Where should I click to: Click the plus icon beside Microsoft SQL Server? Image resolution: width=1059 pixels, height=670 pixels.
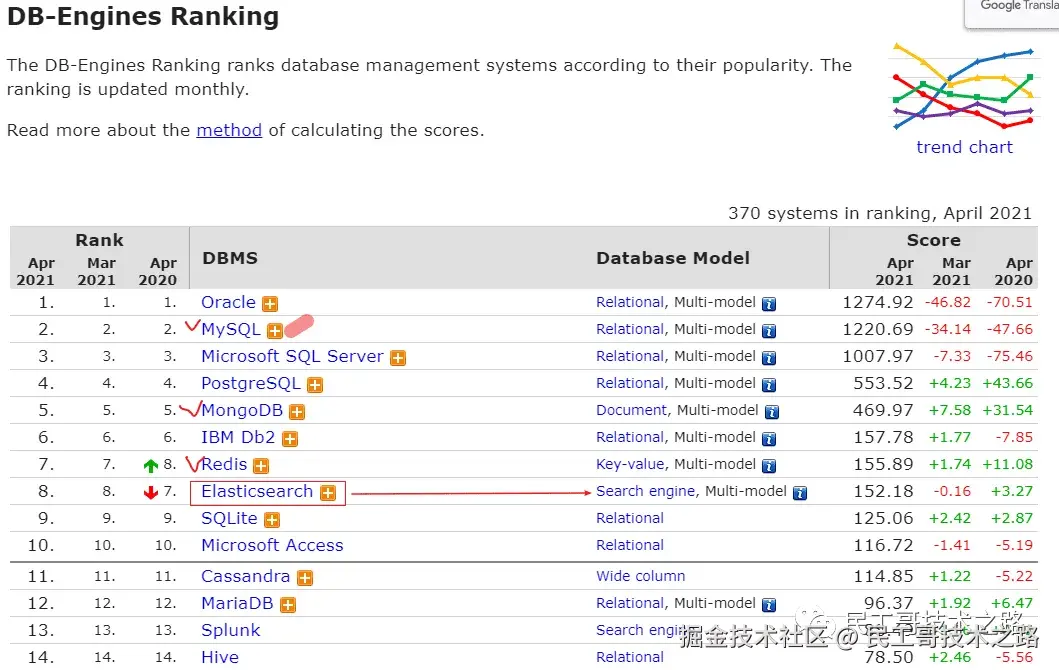point(398,358)
